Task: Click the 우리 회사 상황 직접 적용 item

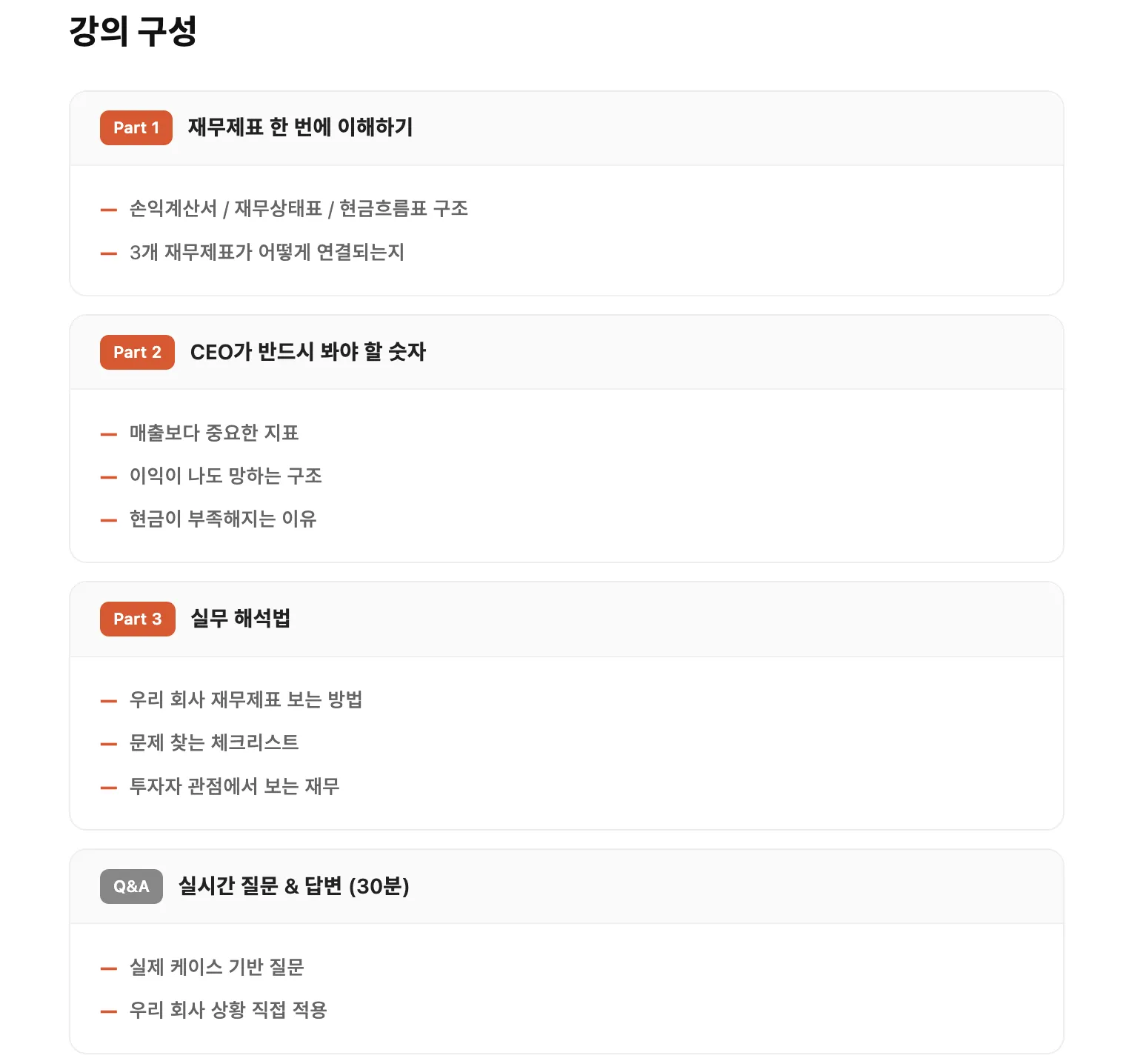Action: tap(228, 1010)
